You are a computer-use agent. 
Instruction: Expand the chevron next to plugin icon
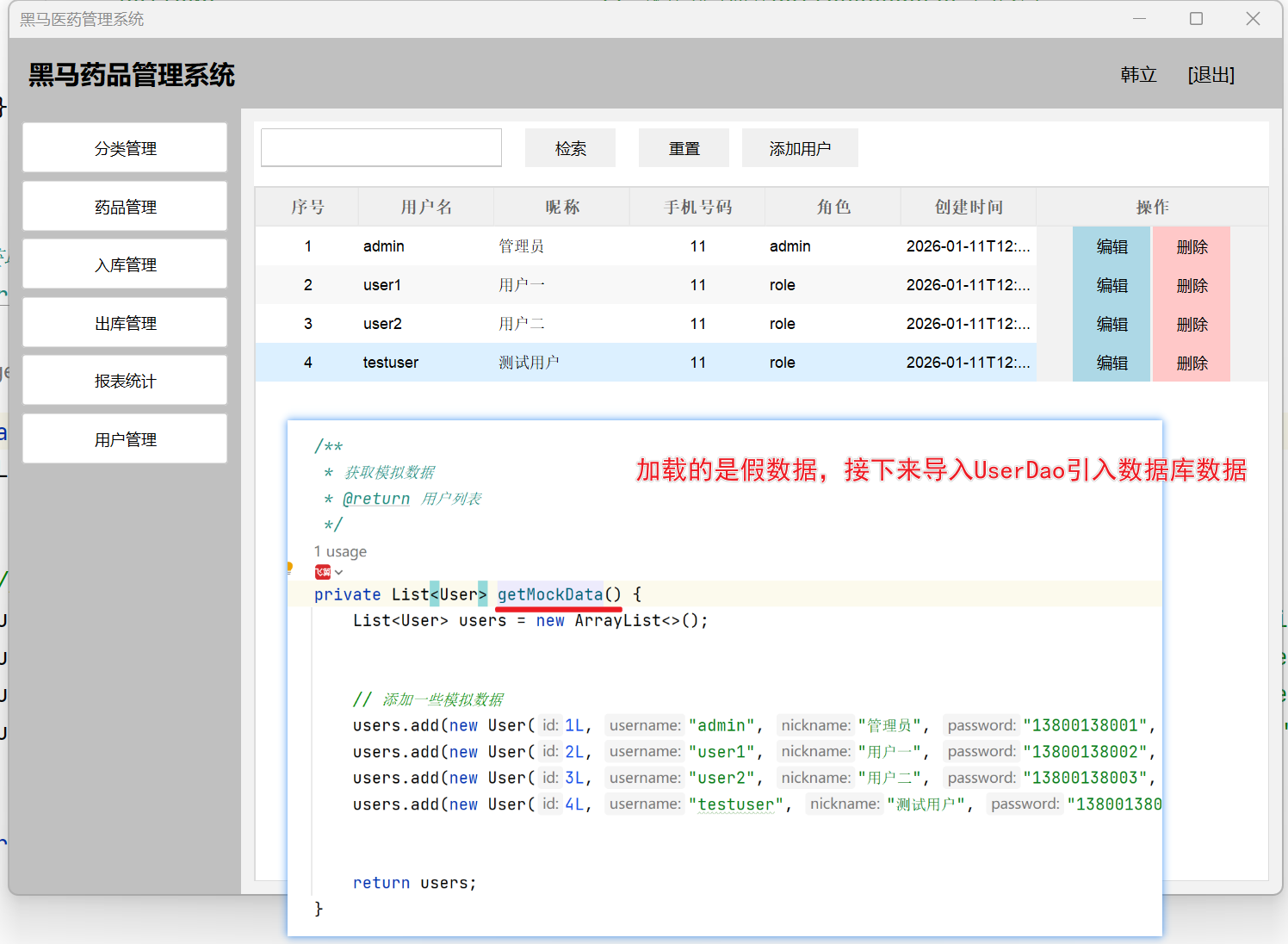[x=339, y=573]
